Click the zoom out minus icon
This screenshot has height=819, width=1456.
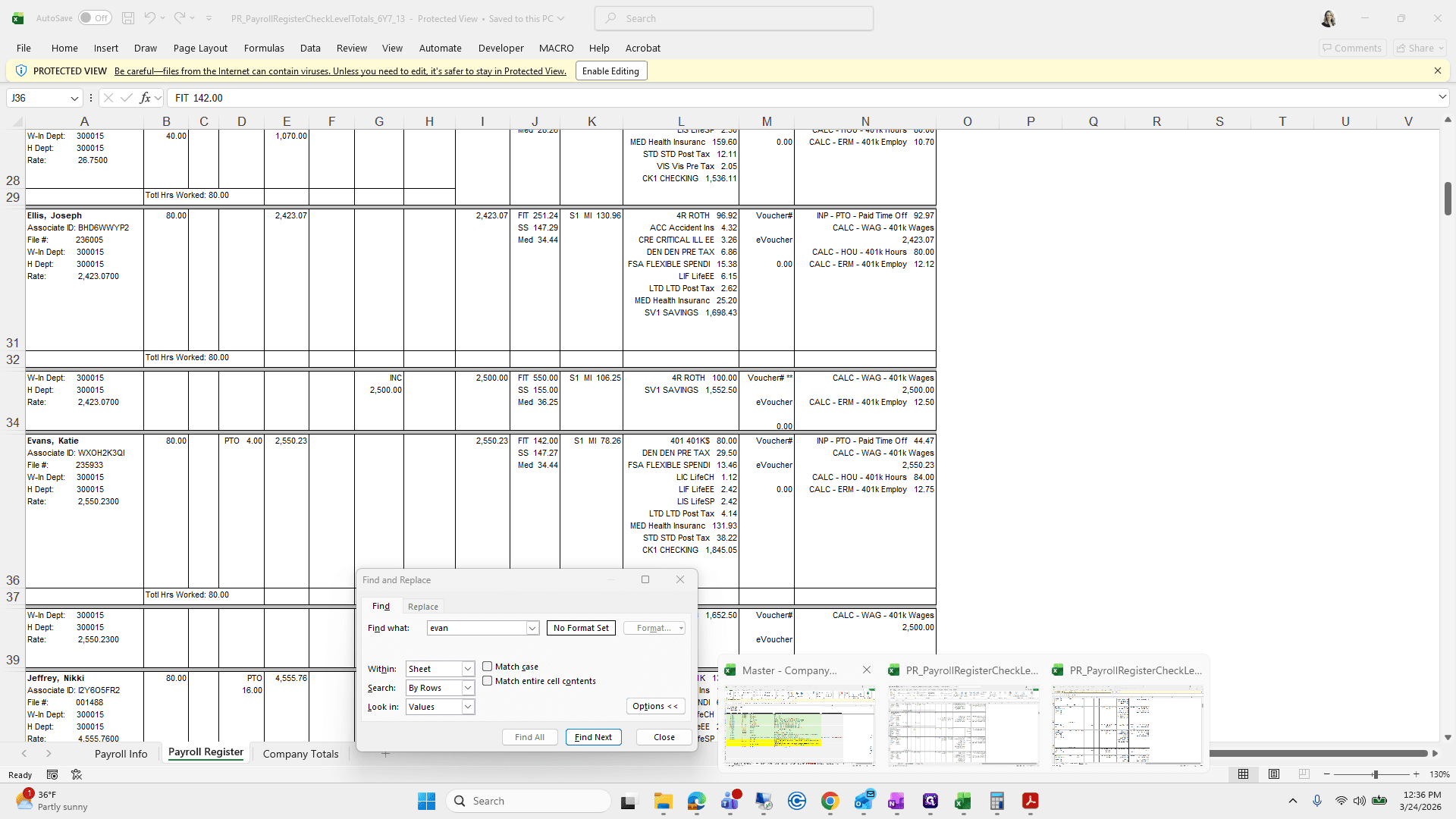[x=1326, y=774]
